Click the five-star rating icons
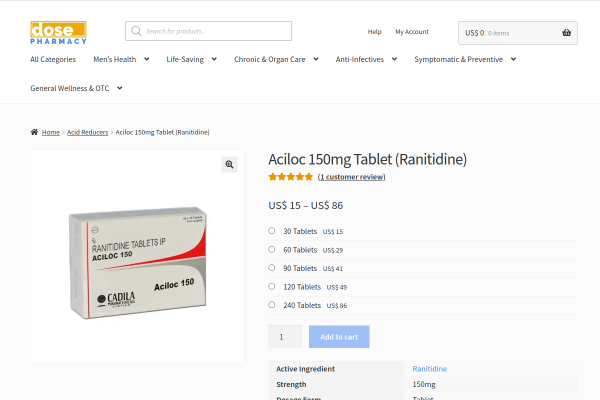Screen dimensions: 600x400 (x=290, y=177)
